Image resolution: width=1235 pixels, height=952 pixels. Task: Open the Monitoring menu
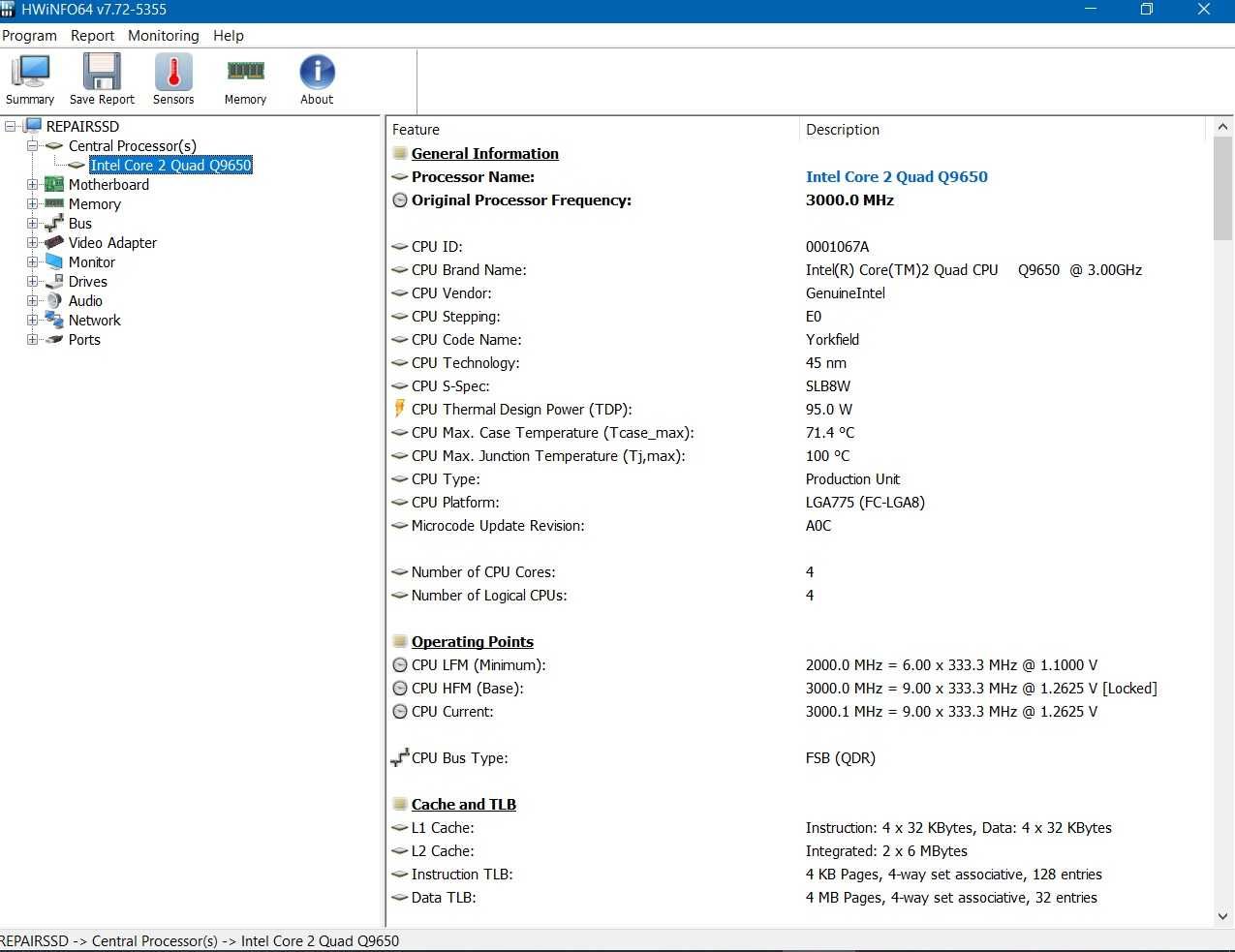(x=163, y=35)
